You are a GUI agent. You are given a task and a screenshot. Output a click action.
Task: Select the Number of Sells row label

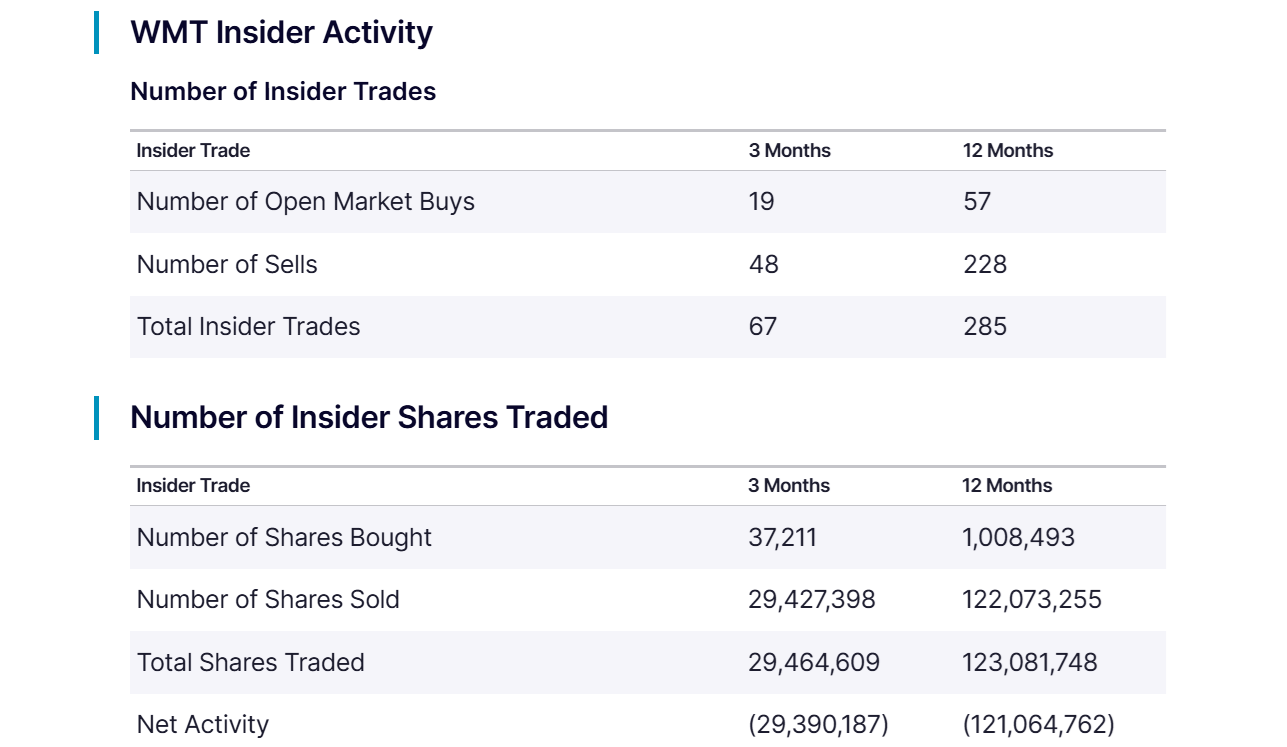click(227, 265)
